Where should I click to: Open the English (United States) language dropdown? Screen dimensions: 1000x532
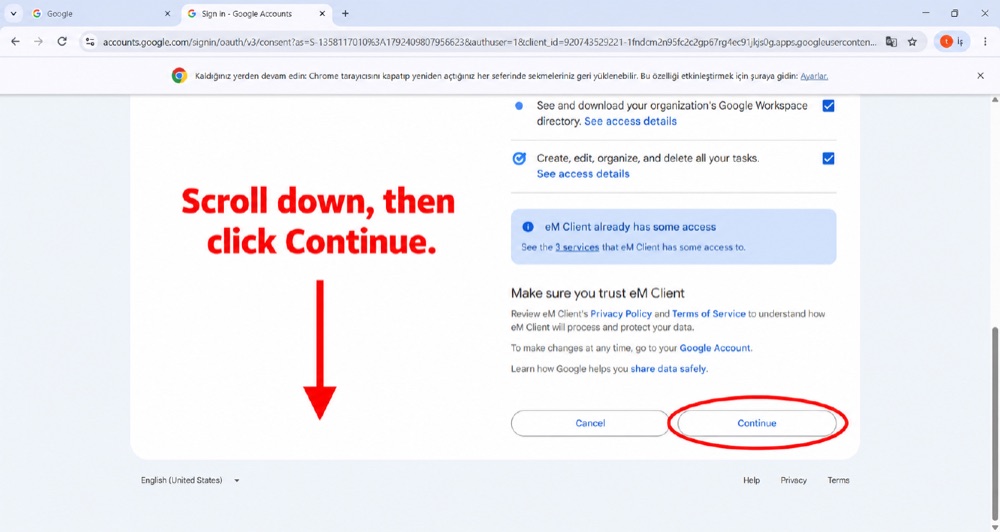(190, 480)
